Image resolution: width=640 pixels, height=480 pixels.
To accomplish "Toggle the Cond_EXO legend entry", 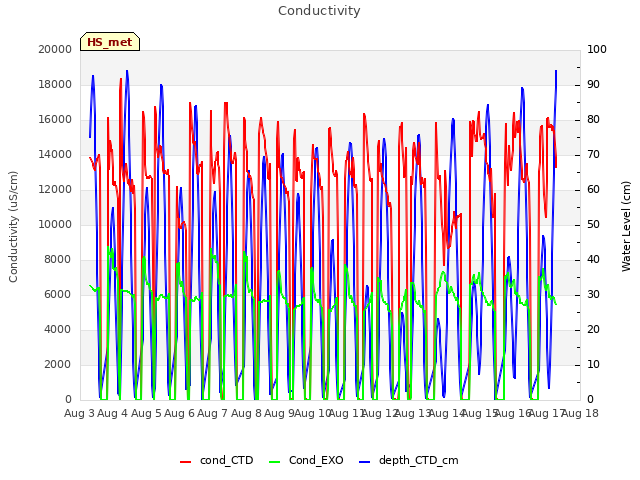I will pos(307,460).
